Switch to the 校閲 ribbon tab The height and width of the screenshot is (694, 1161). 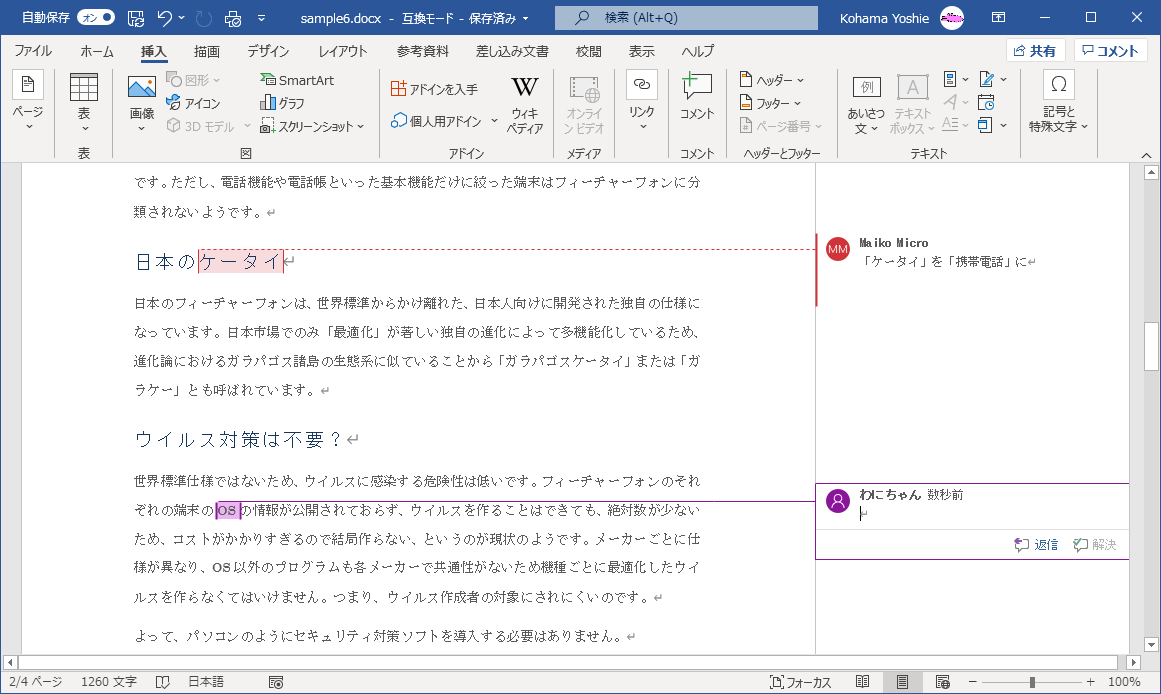coord(587,51)
